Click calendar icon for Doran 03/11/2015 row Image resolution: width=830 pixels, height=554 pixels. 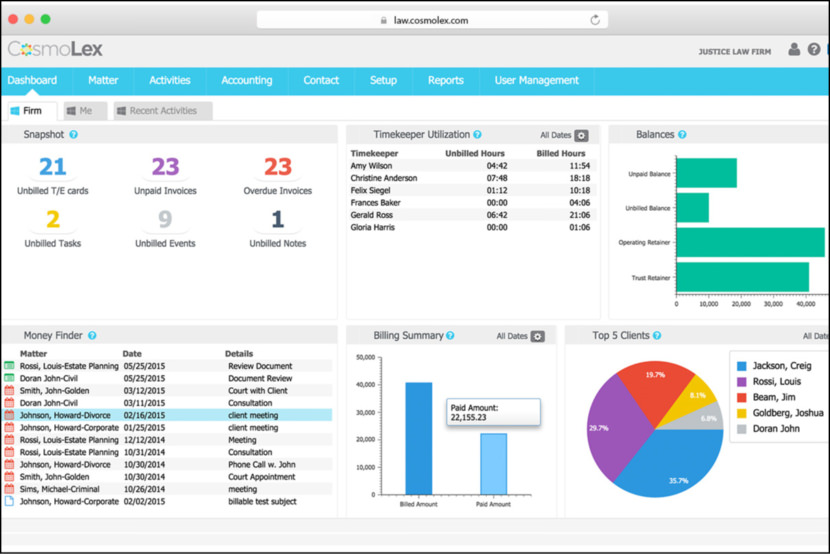[9, 403]
